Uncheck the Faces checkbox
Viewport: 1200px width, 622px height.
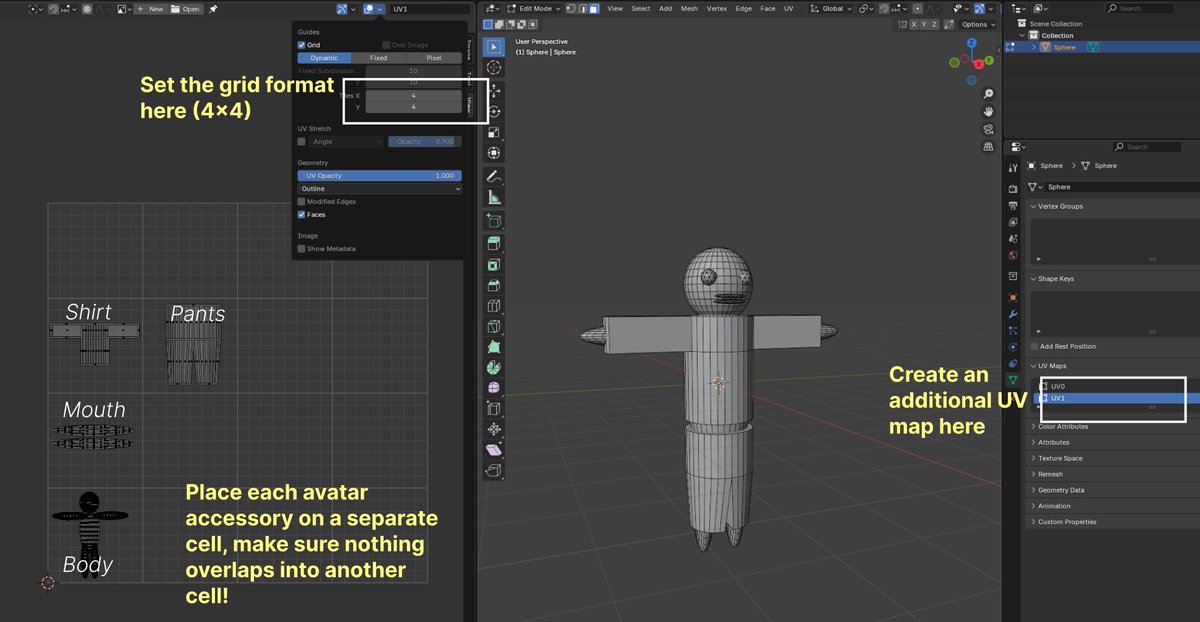point(302,214)
